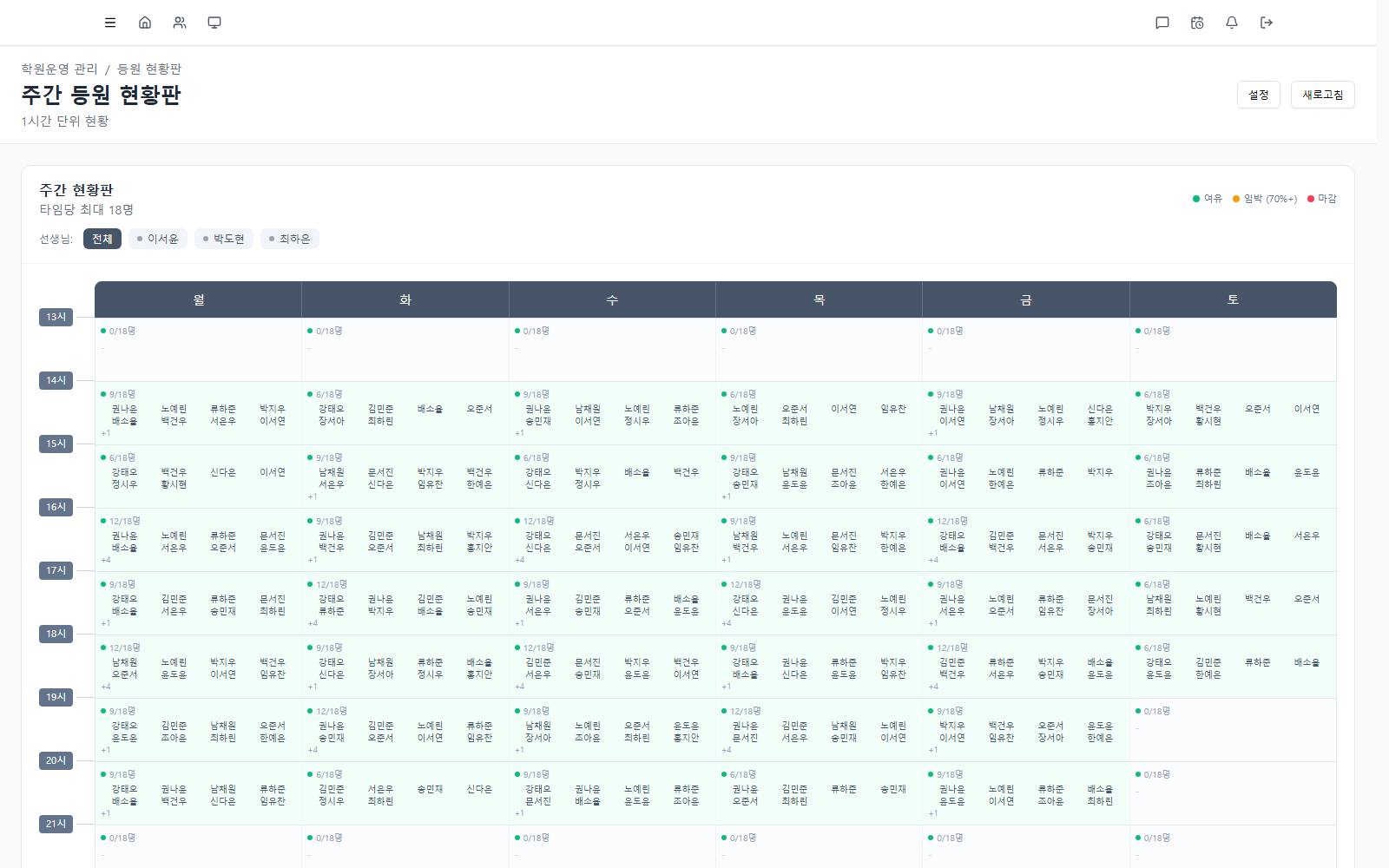Open the chat messages icon
The width and height of the screenshot is (1389, 868).
pyautogui.click(x=1162, y=23)
